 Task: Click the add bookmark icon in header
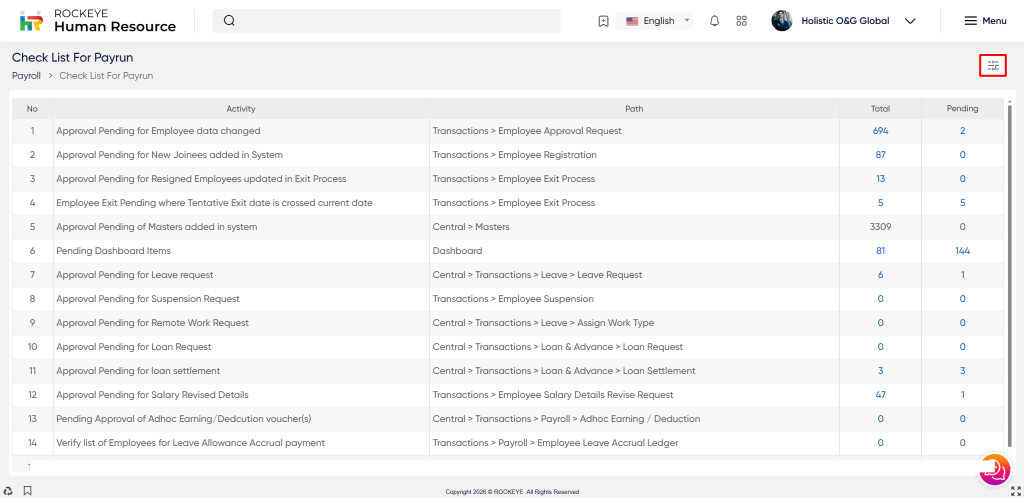[603, 21]
